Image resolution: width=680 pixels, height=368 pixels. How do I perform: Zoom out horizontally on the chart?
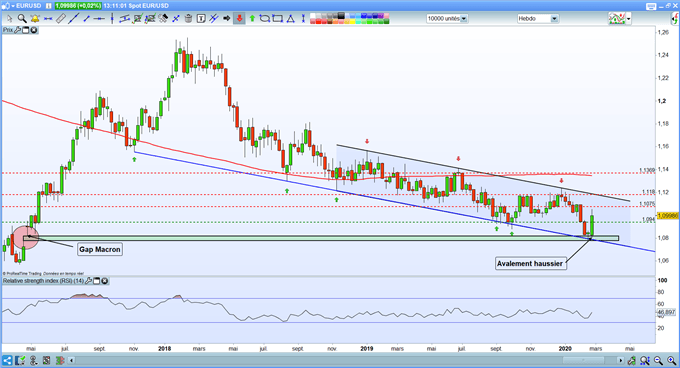[x=659, y=361]
